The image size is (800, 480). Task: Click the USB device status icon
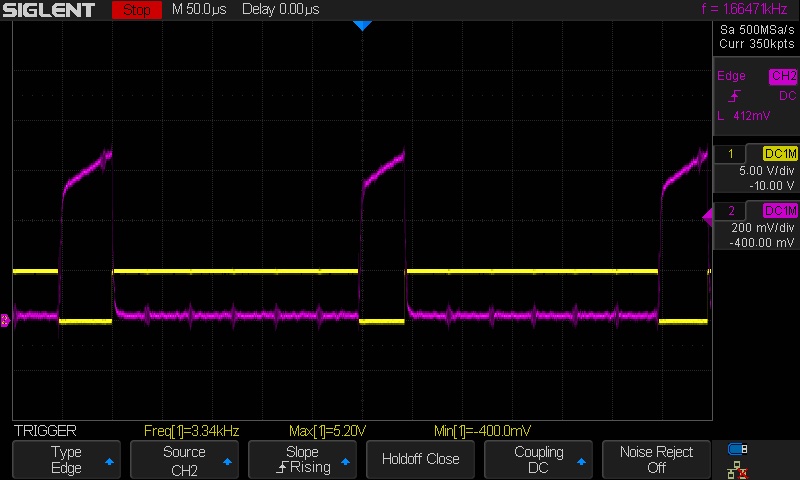click(737, 449)
